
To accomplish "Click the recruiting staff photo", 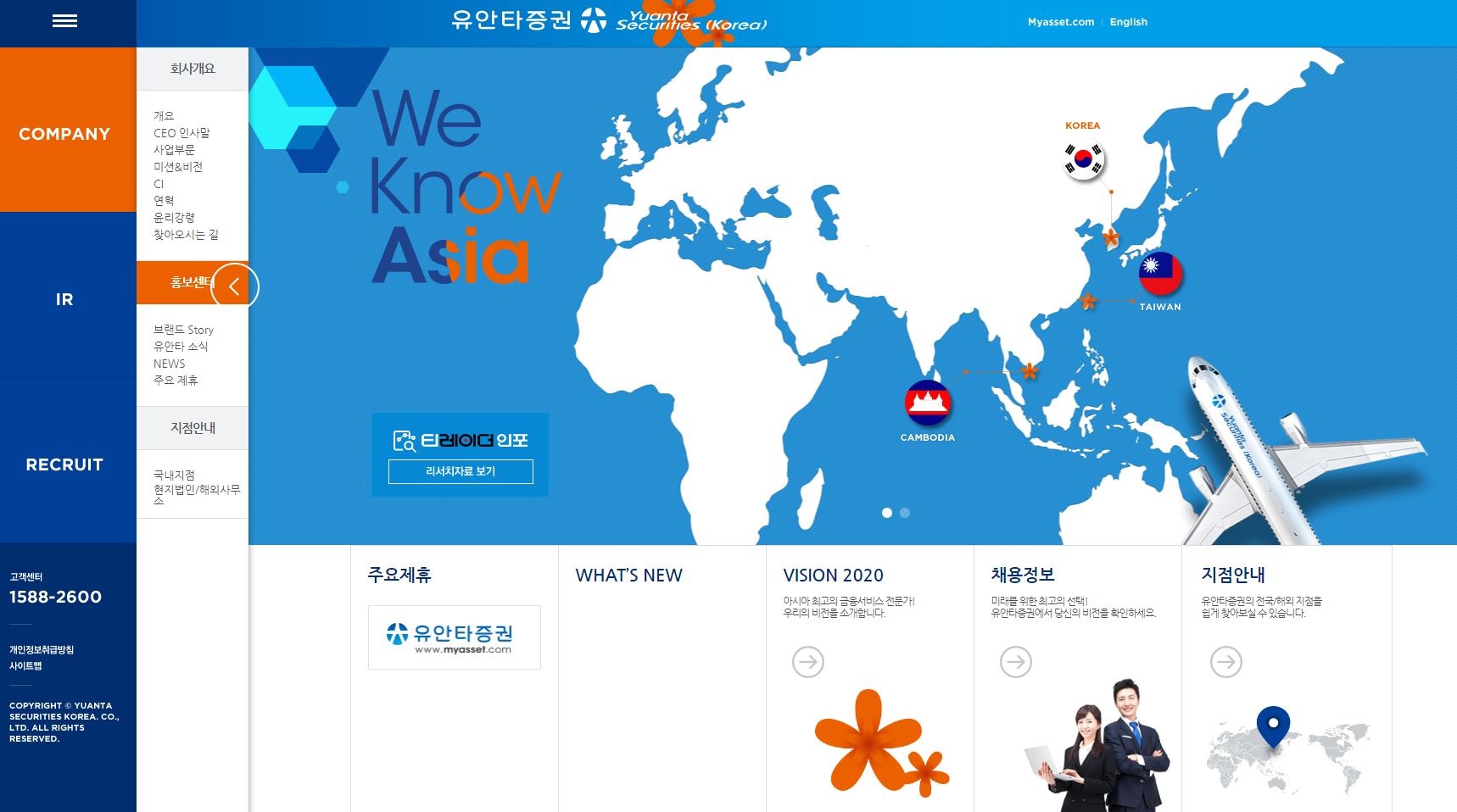I will (1097, 745).
